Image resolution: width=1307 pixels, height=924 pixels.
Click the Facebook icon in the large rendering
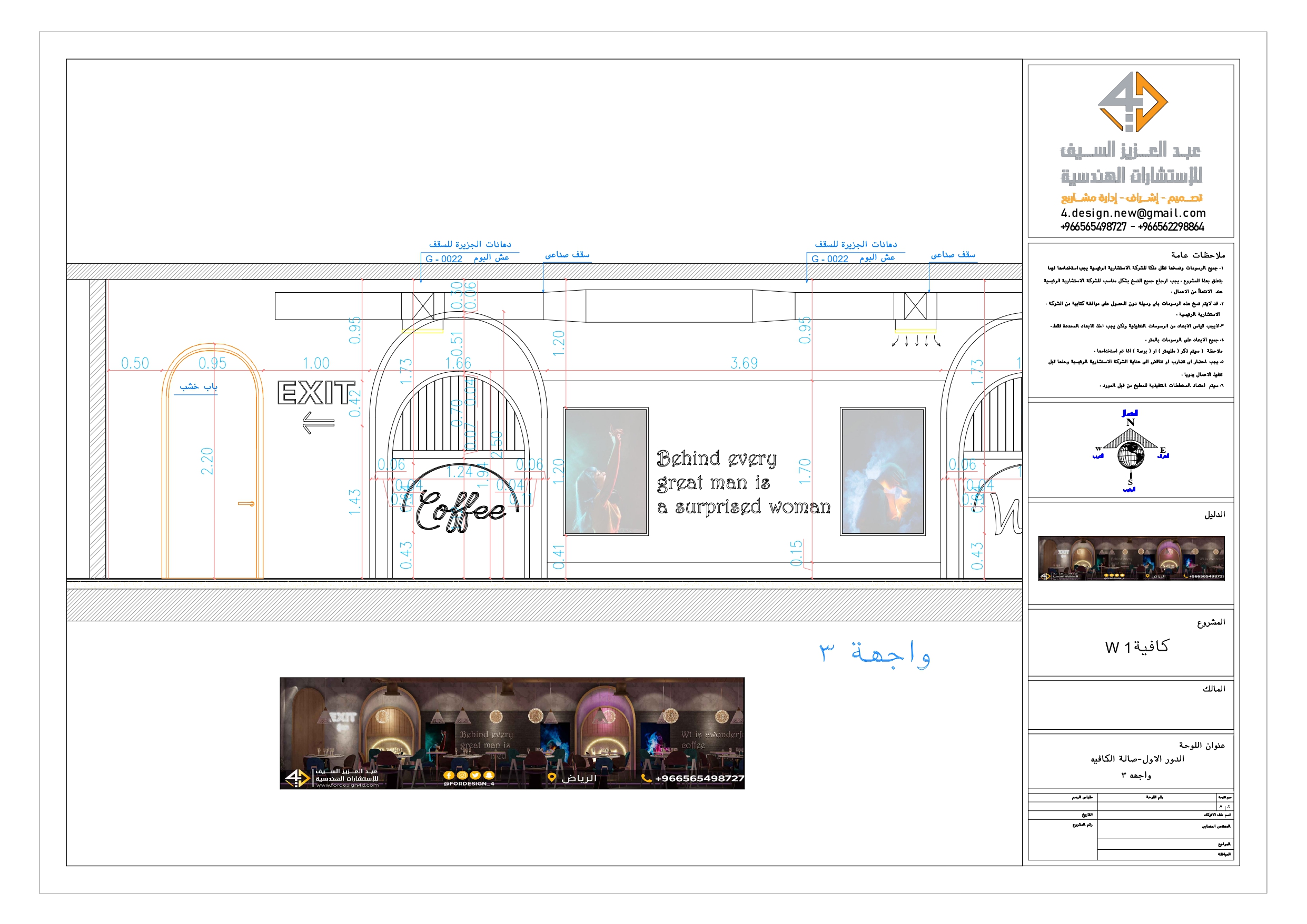(448, 775)
